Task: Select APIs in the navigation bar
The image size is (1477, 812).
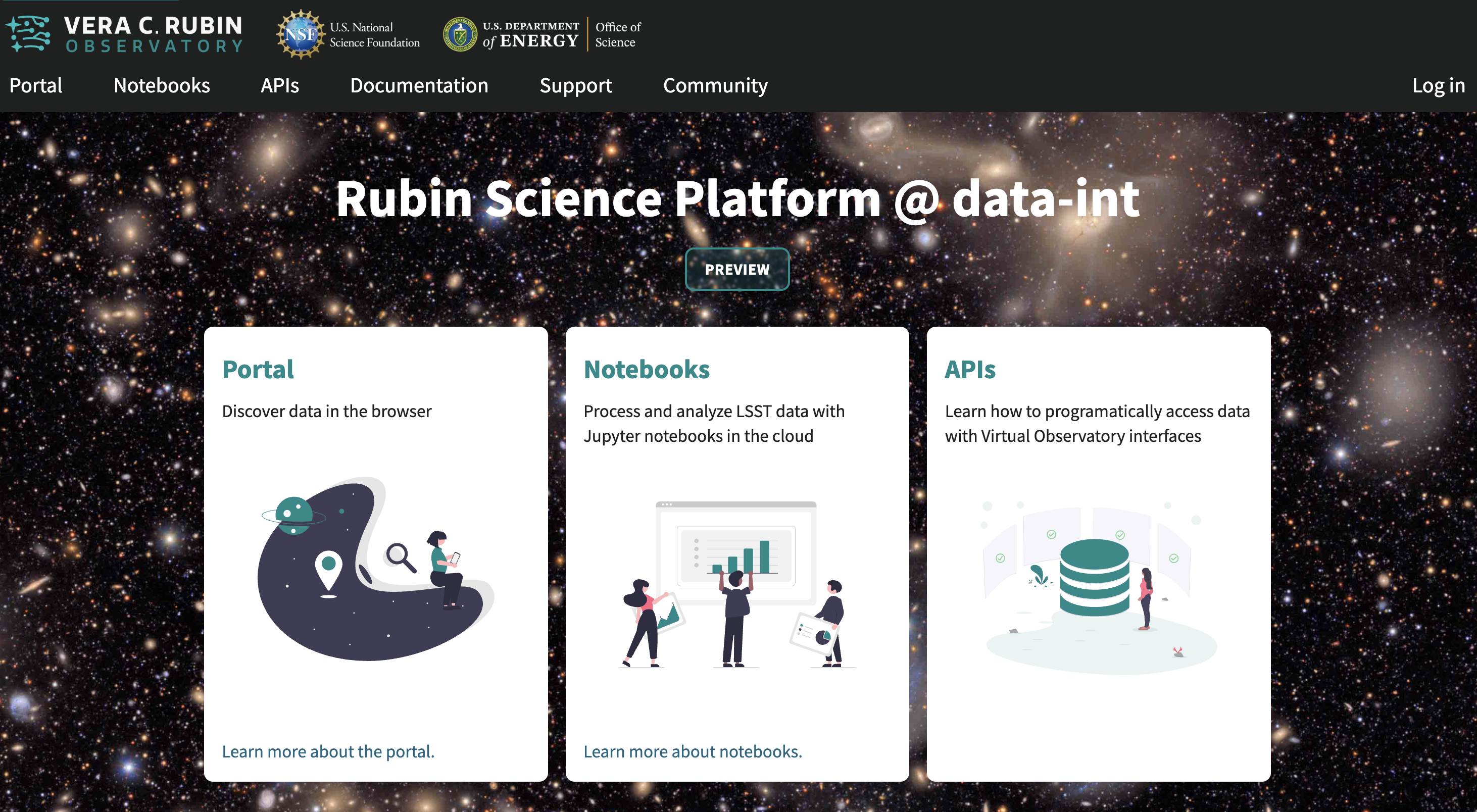Action: [x=280, y=85]
